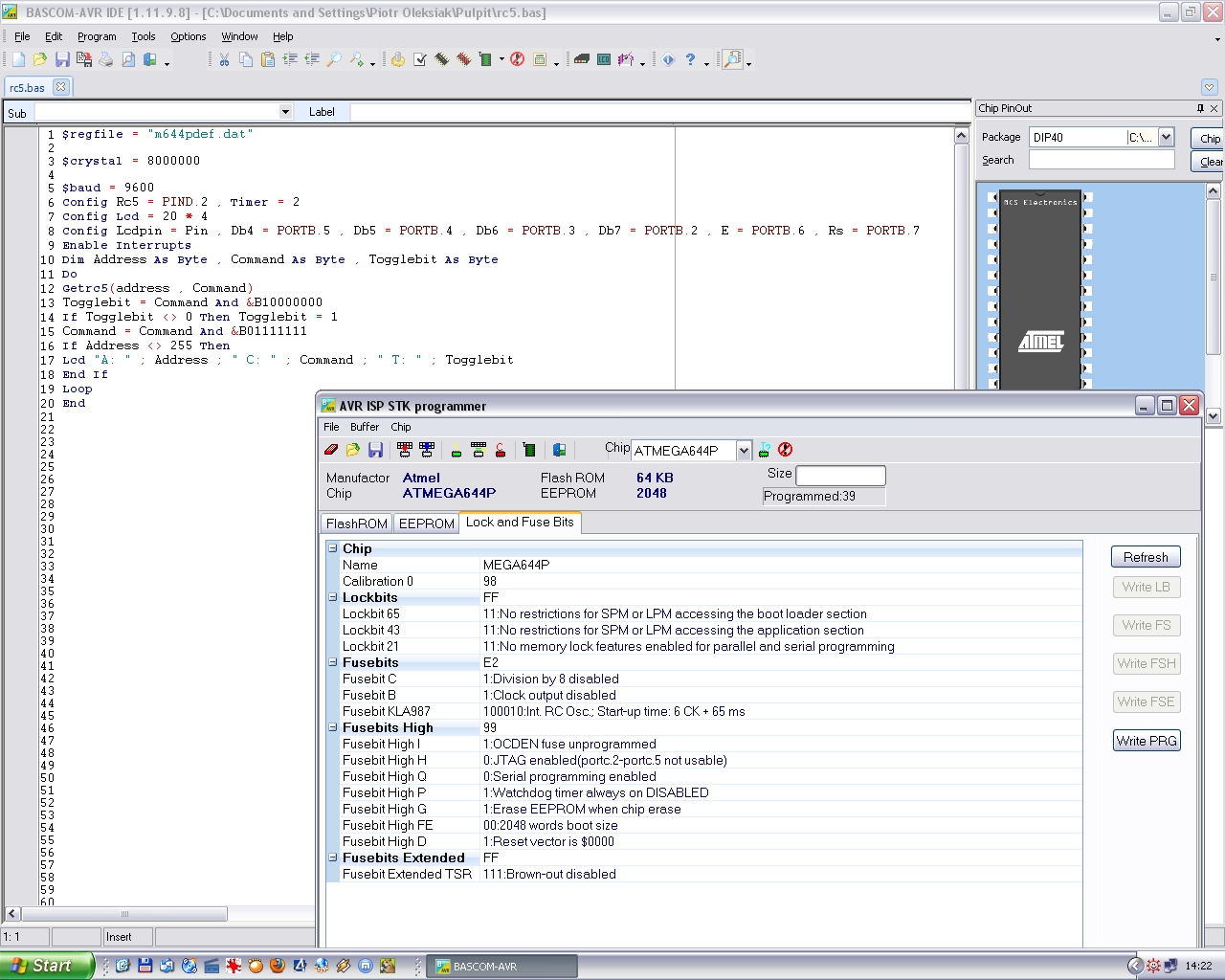Image resolution: width=1225 pixels, height=980 pixels.
Task: Click the printer icon in main toolbar
Action: [x=106, y=59]
